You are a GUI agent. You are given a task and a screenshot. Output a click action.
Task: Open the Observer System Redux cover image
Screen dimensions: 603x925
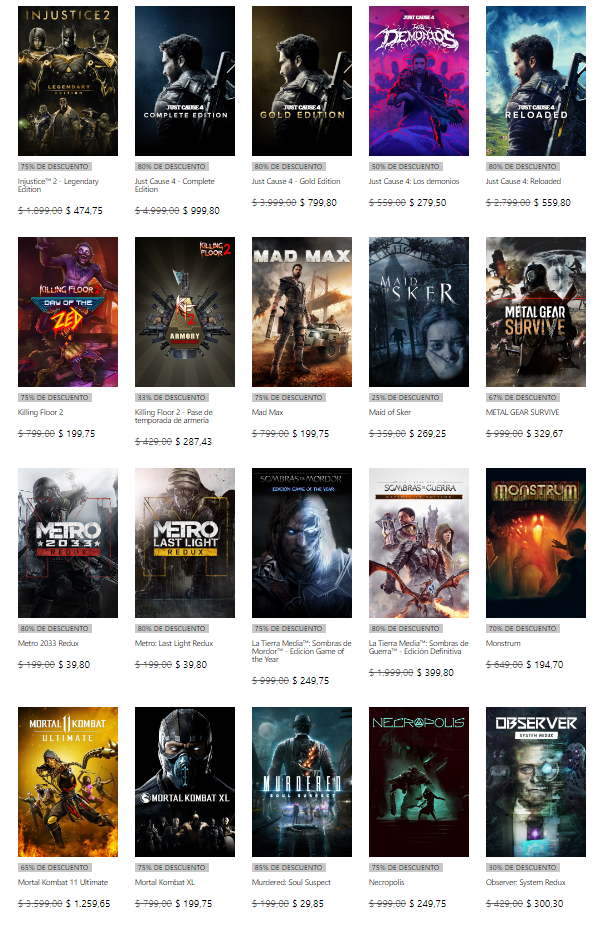[536, 782]
